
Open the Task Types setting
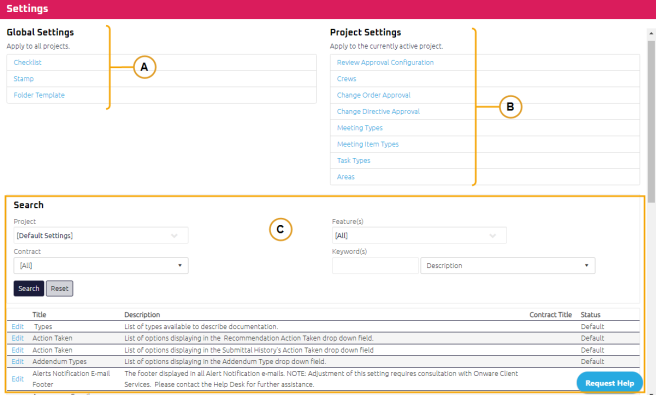click(x=354, y=160)
